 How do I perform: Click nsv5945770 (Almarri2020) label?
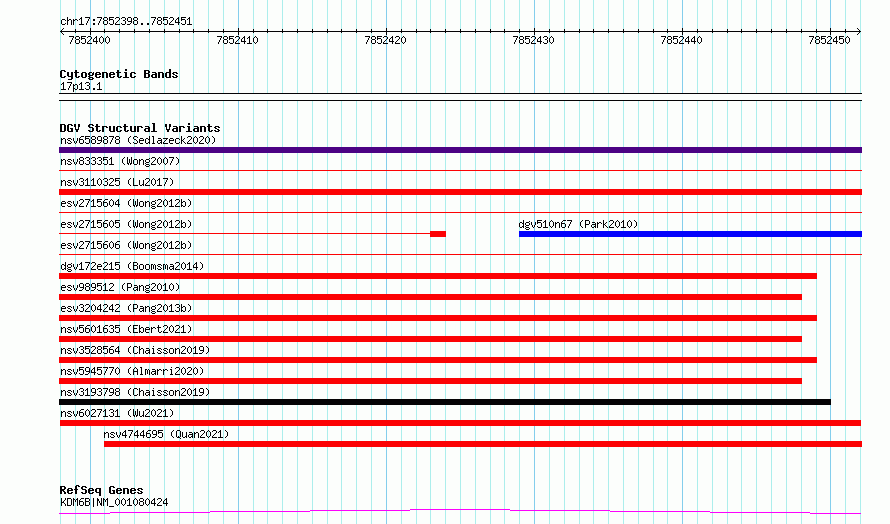[x=132, y=371]
